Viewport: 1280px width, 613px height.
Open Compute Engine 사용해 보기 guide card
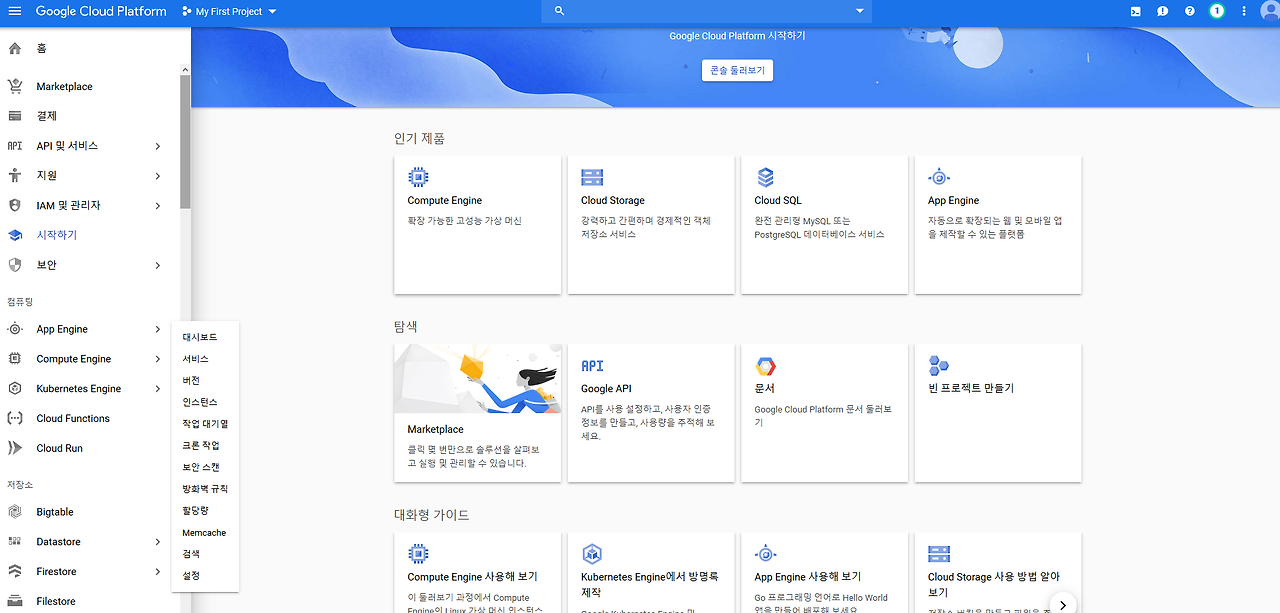point(478,573)
